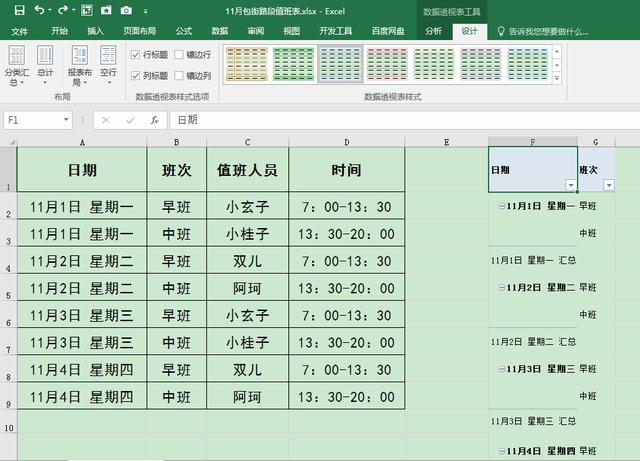Image resolution: width=640 pixels, height=461 pixels.
Task: Apply the teal pivot table style
Action: click(x=528, y=64)
